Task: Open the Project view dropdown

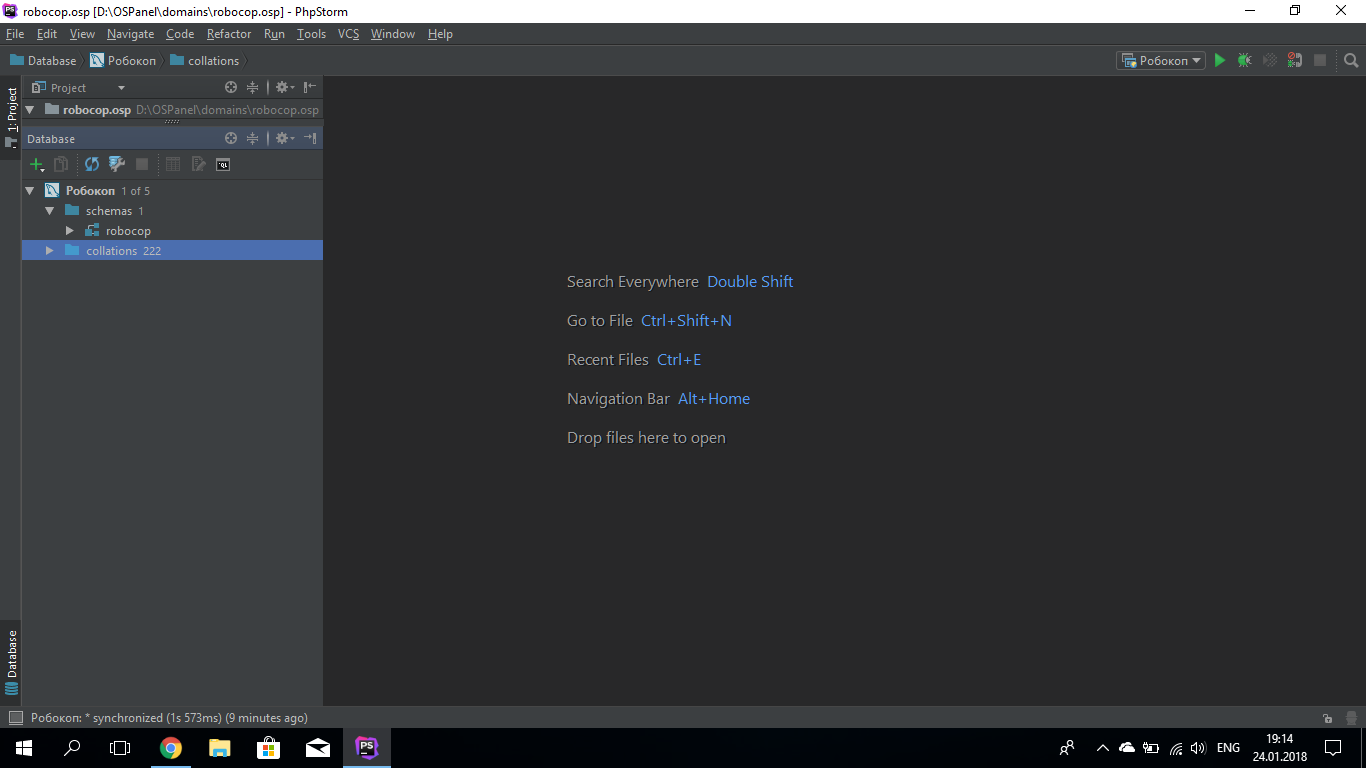Action: 78,87
